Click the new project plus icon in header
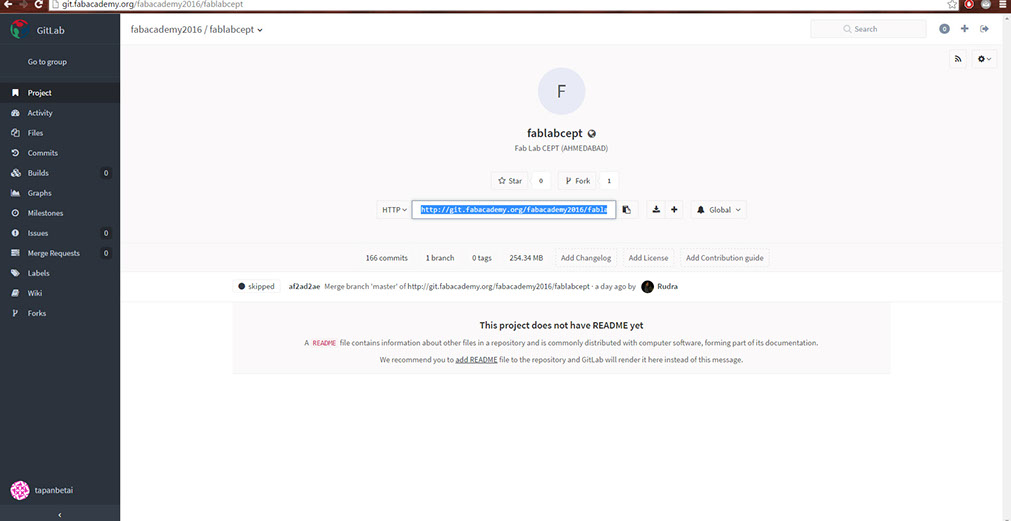1011x521 pixels. tap(965, 29)
